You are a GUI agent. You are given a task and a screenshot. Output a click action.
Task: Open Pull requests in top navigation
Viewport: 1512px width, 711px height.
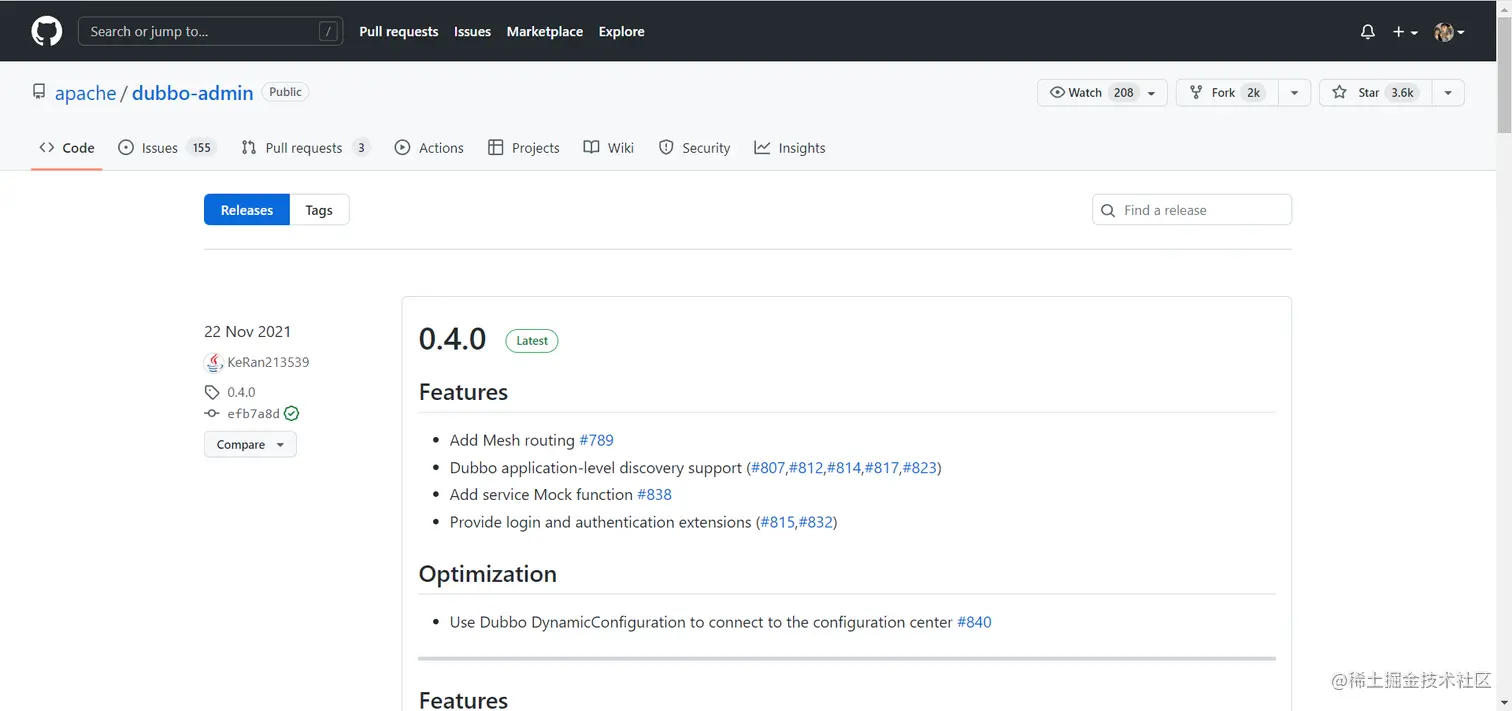(399, 32)
